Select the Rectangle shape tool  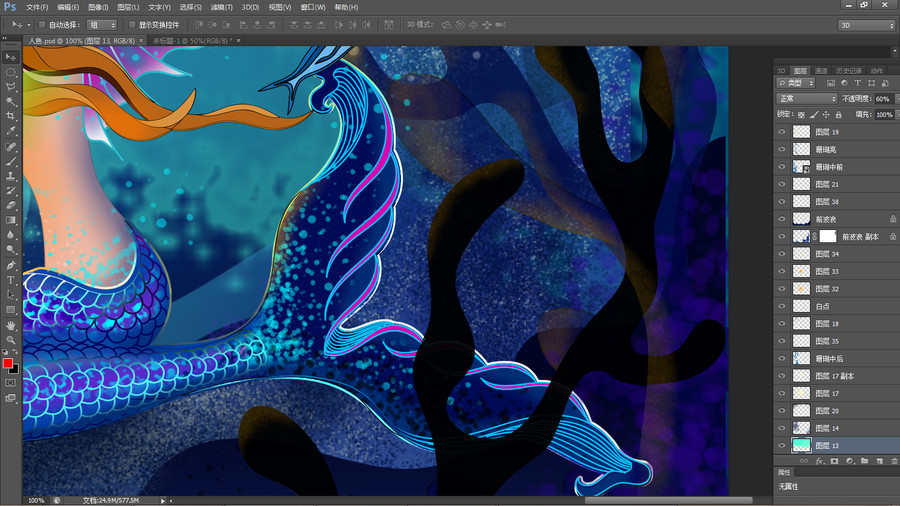click(x=10, y=309)
